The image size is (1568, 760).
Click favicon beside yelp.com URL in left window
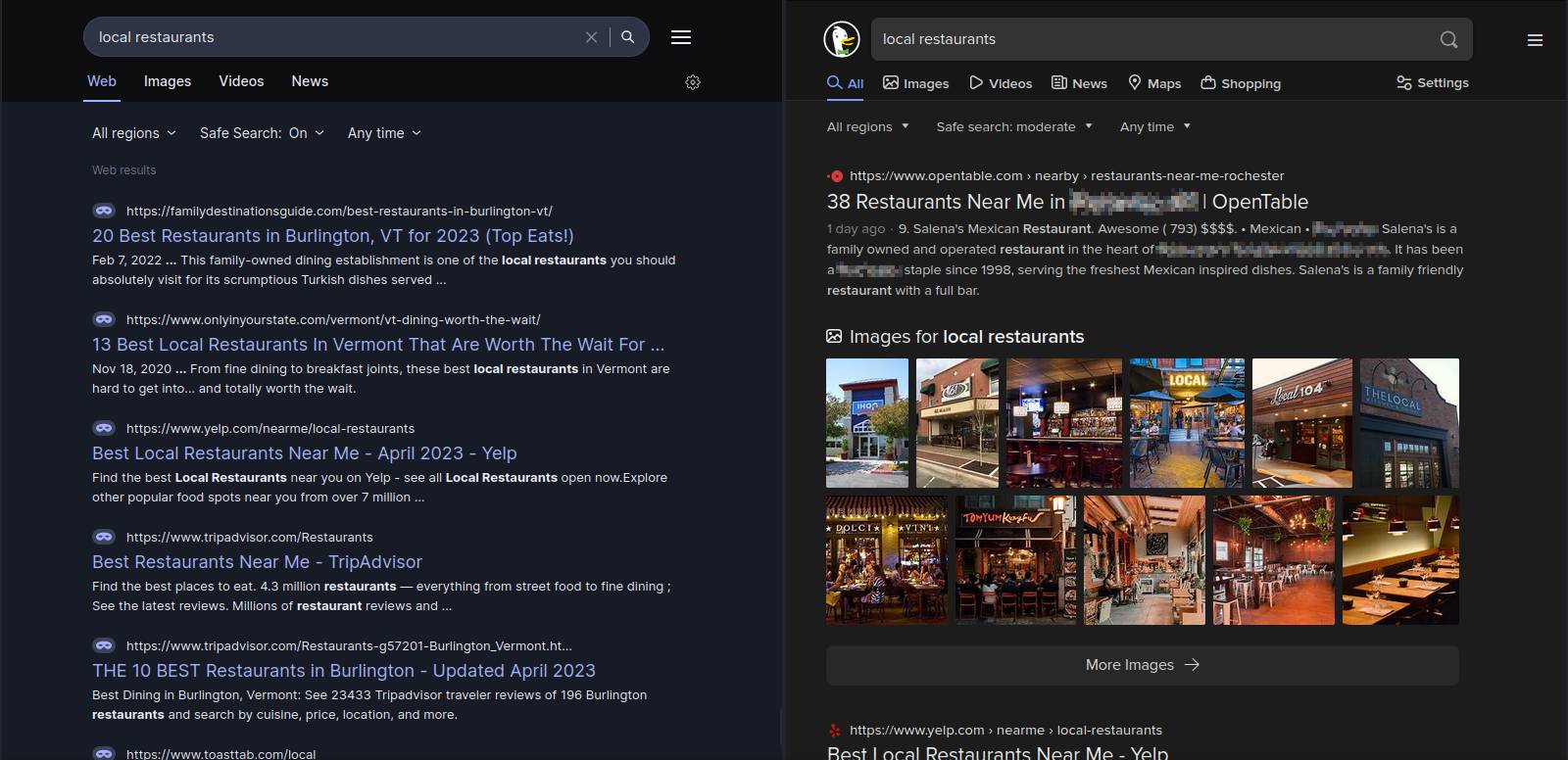click(104, 428)
